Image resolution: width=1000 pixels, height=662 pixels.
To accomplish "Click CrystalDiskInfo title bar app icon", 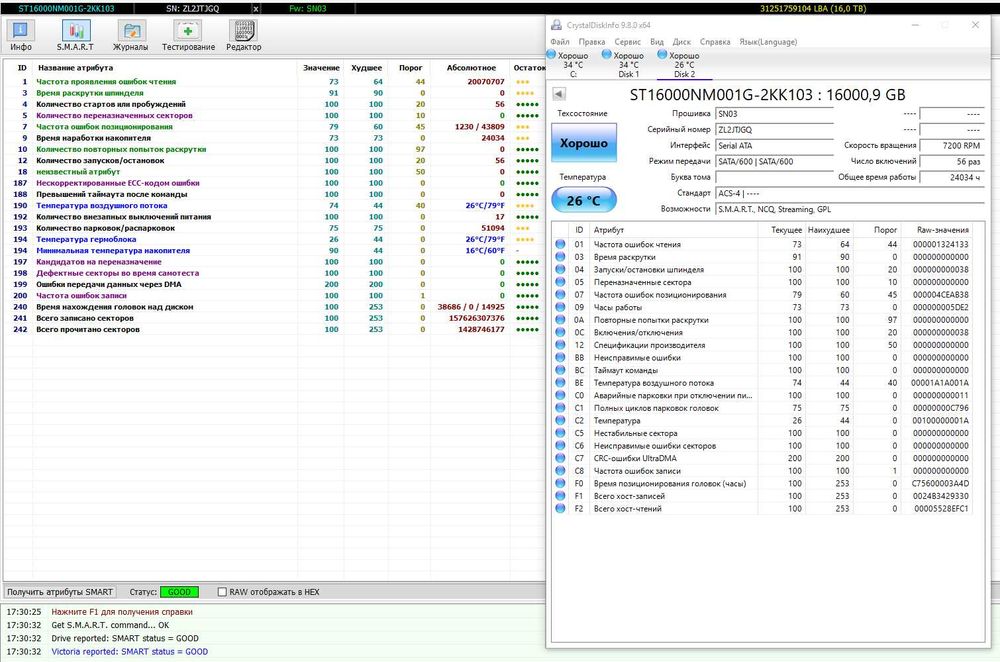I will 556,25.
